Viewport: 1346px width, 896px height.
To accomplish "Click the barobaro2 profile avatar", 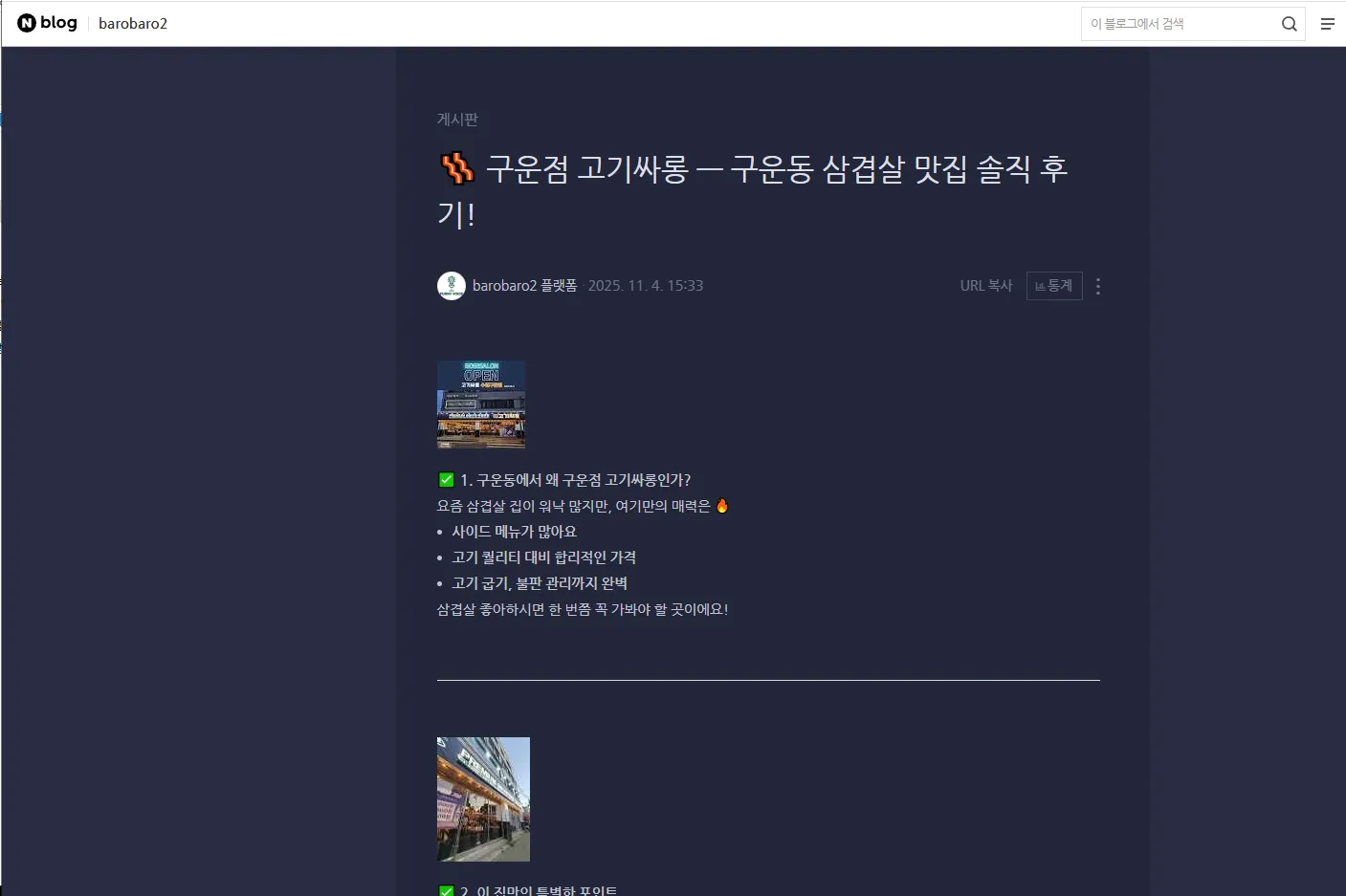I will pos(451,285).
